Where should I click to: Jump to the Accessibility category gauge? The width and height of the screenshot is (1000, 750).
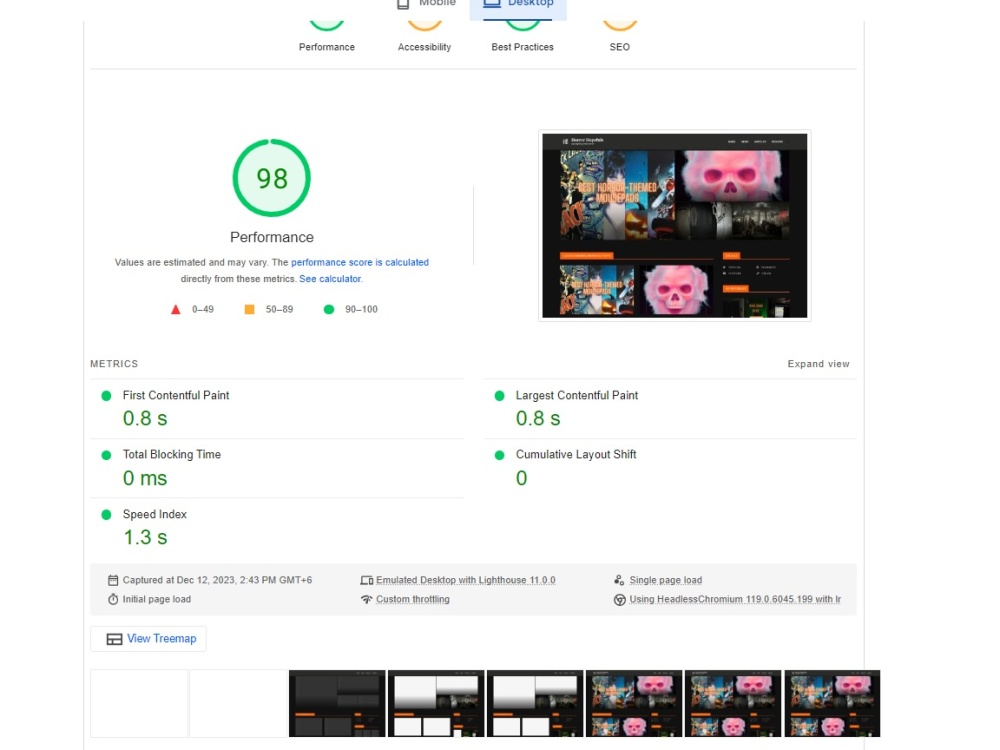click(x=424, y=37)
